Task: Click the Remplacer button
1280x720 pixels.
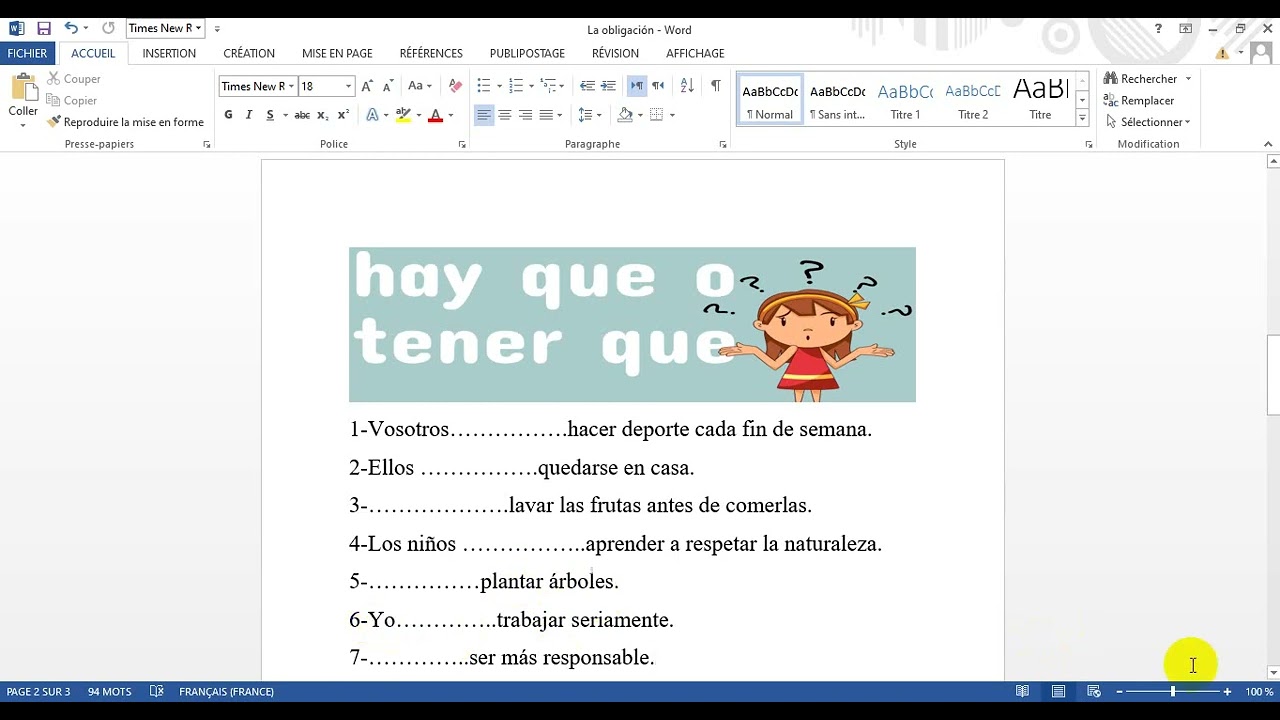Action: tap(1139, 101)
